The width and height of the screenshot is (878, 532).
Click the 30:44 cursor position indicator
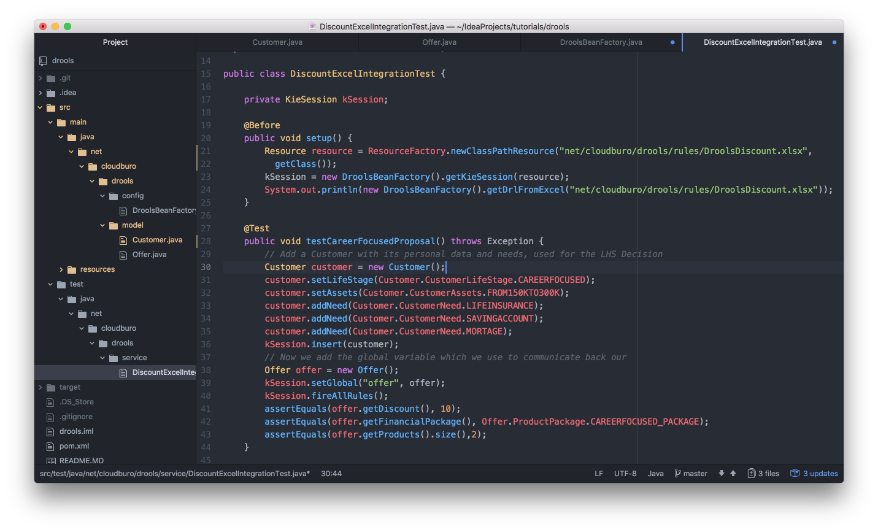(332, 473)
